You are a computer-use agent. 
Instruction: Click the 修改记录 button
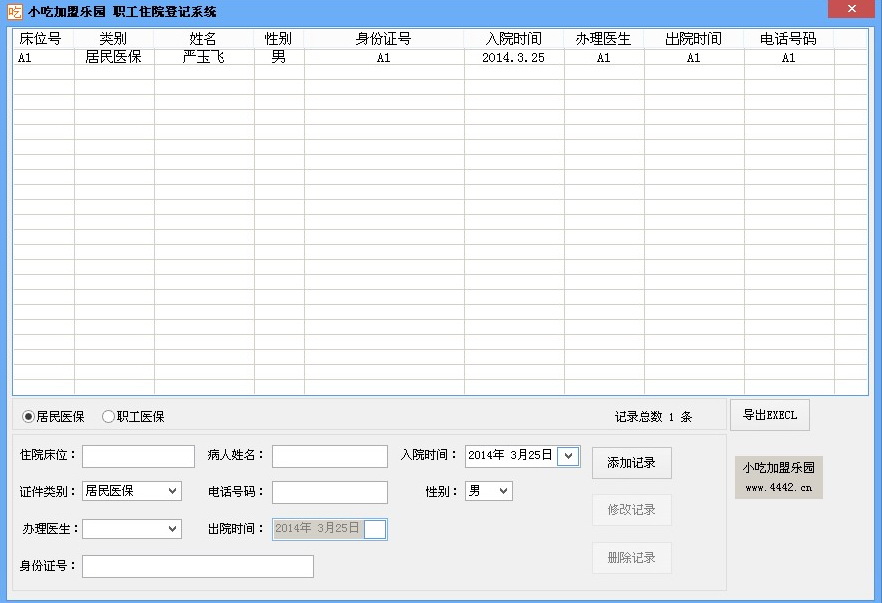pyautogui.click(x=632, y=510)
